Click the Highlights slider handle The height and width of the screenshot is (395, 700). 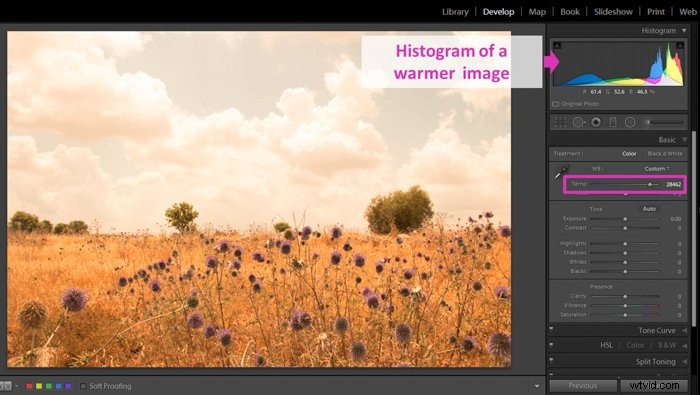coord(625,244)
